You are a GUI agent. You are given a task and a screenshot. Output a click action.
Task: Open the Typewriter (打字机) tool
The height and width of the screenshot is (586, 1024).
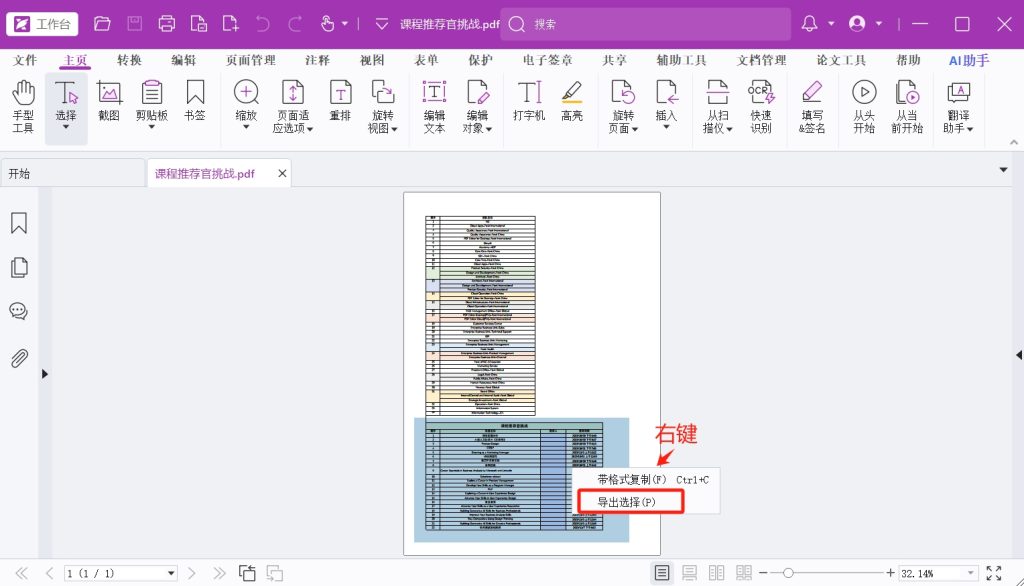point(528,107)
